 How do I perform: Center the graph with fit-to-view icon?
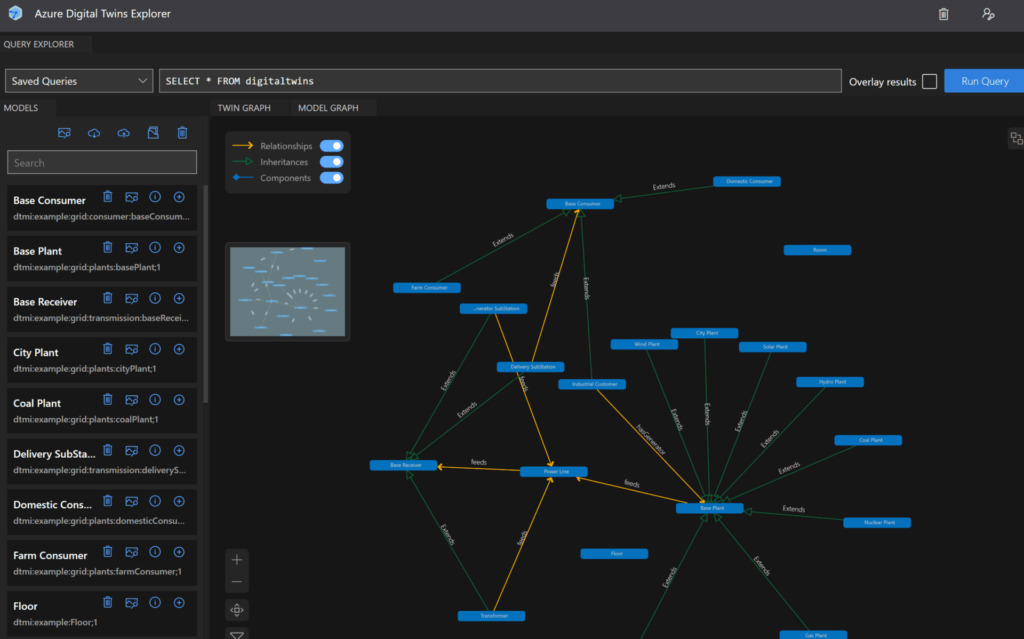click(236, 610)
